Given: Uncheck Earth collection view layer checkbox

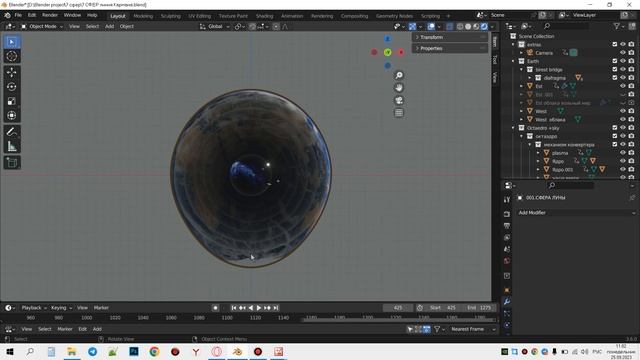Looking at the screenshot, I should 615,61.
